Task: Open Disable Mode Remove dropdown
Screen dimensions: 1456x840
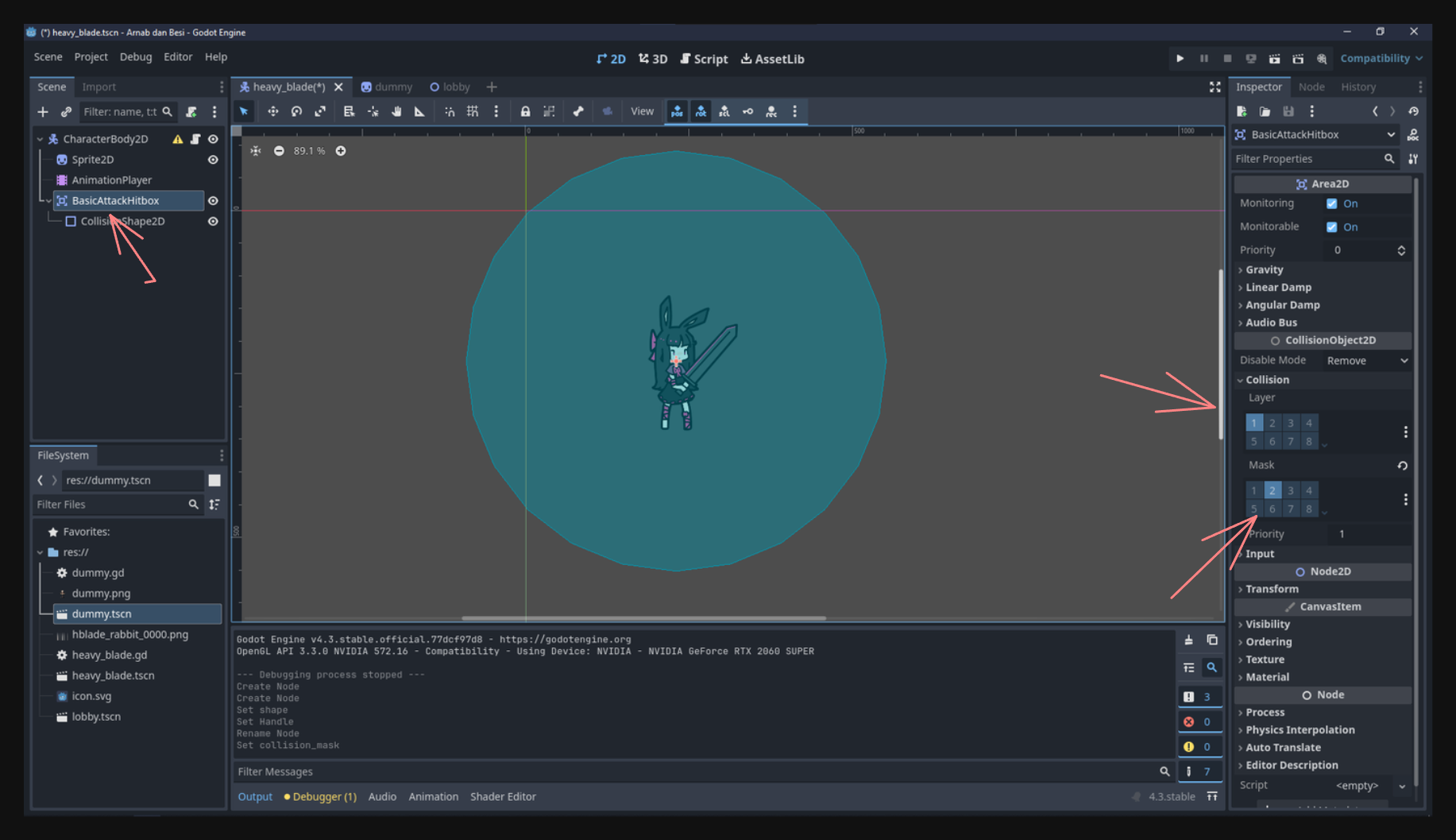Action: [1368, 361]
